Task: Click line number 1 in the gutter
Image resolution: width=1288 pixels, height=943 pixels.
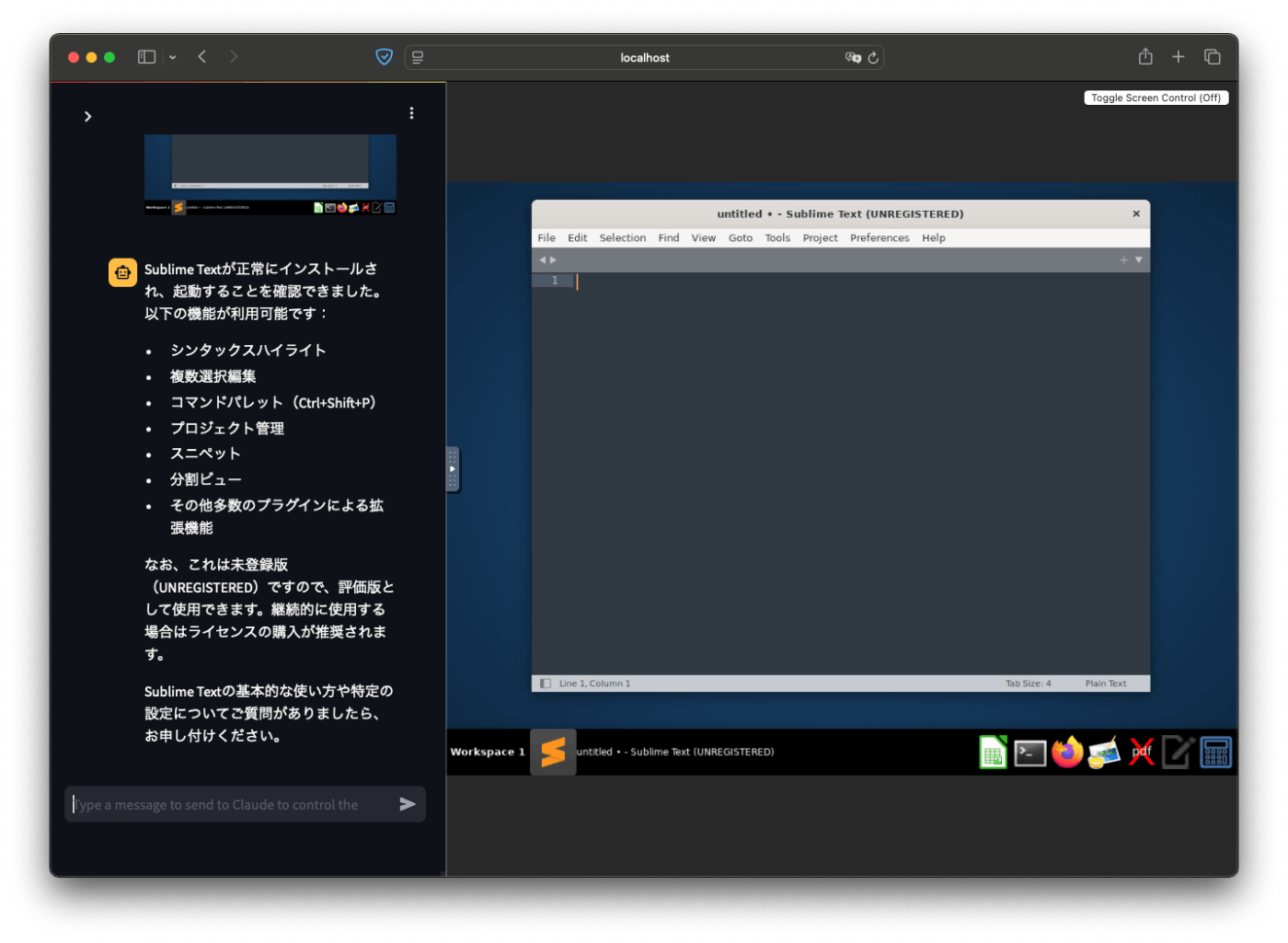Action: pyautogui.click(x=555, y=281)
